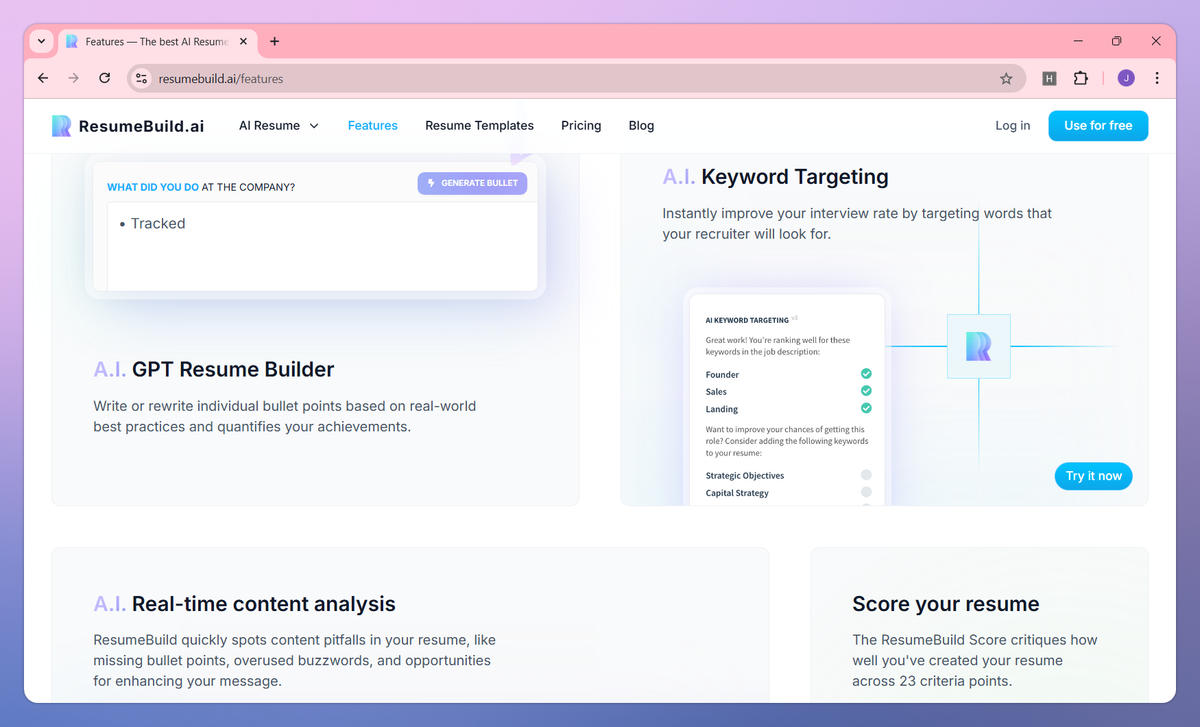Viewport: 1200px width, 727px height.
Task: Click the Log in link
Action: click(1012, 126)
